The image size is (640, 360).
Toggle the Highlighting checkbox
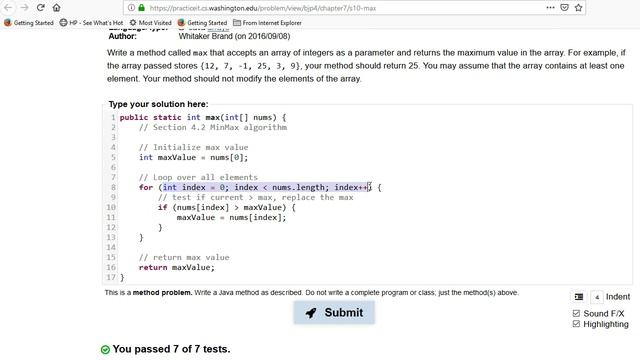(x=576, y=324)
